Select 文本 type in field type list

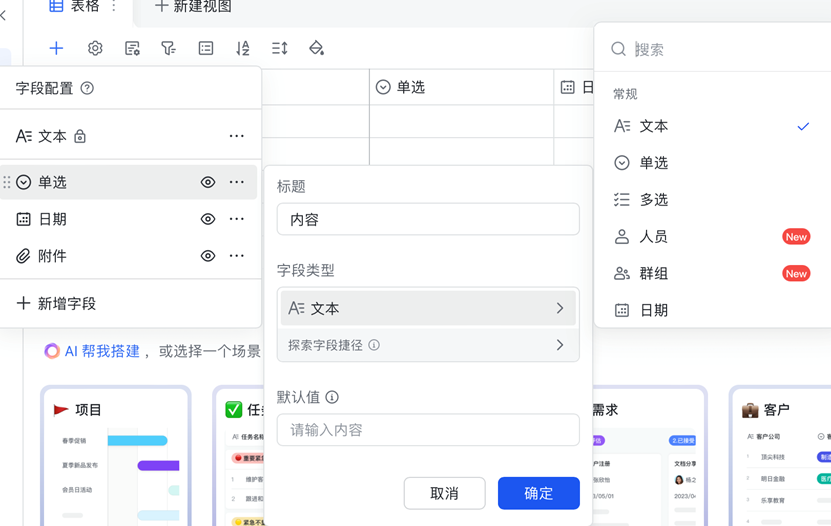[x=712, y=126]
